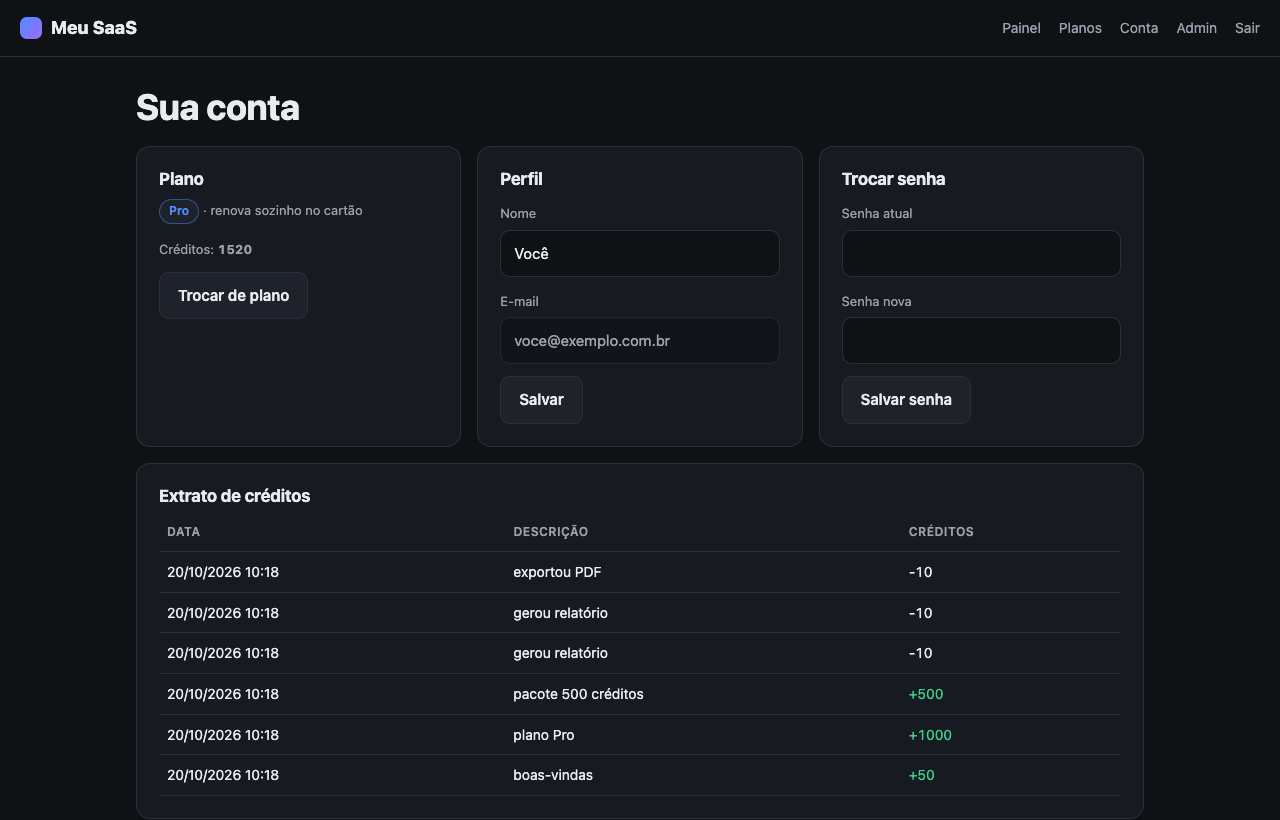The image size is (1280, 820).
Task: Click the 'Extrato de créditos' heading
Action: tap(235, 496)
